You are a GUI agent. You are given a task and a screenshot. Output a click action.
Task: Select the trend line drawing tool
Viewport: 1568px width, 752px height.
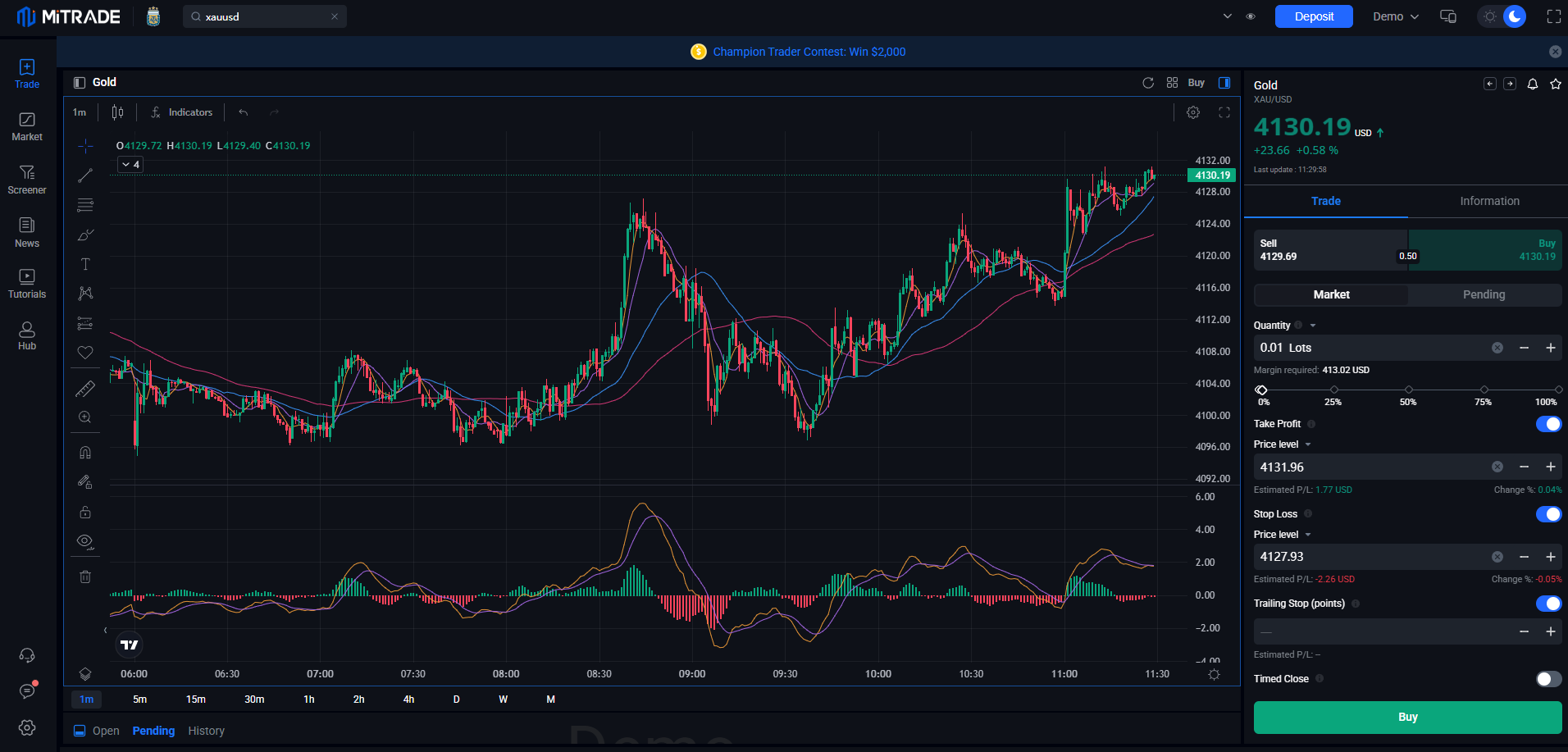85,175
